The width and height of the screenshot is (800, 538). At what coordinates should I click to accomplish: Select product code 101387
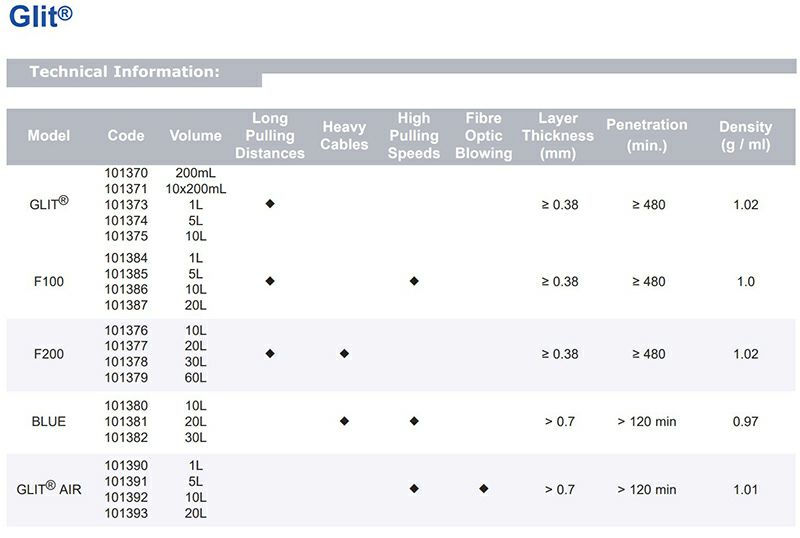point(126,305)
